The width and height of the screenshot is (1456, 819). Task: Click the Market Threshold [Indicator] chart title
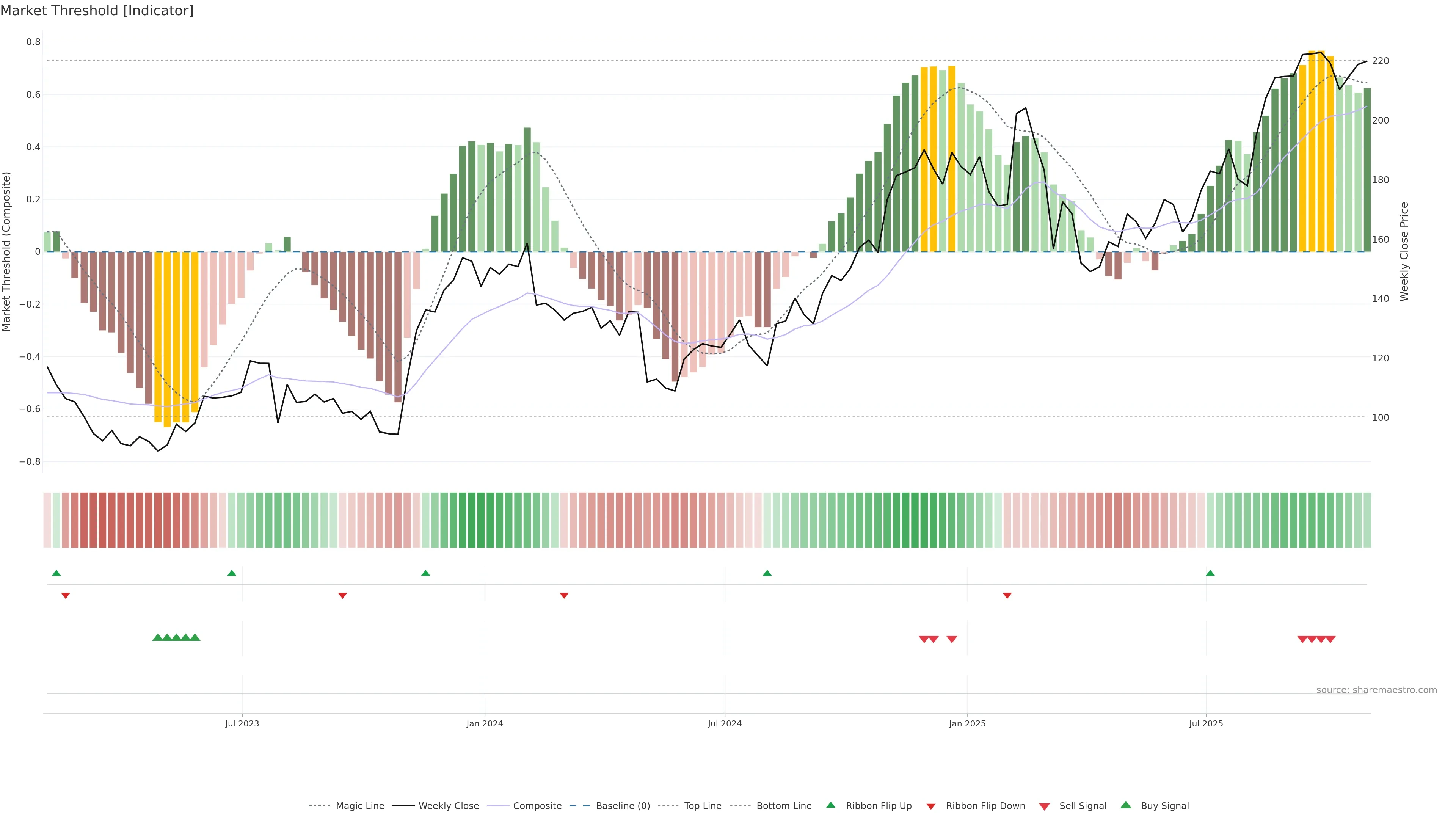pos(97,11)
